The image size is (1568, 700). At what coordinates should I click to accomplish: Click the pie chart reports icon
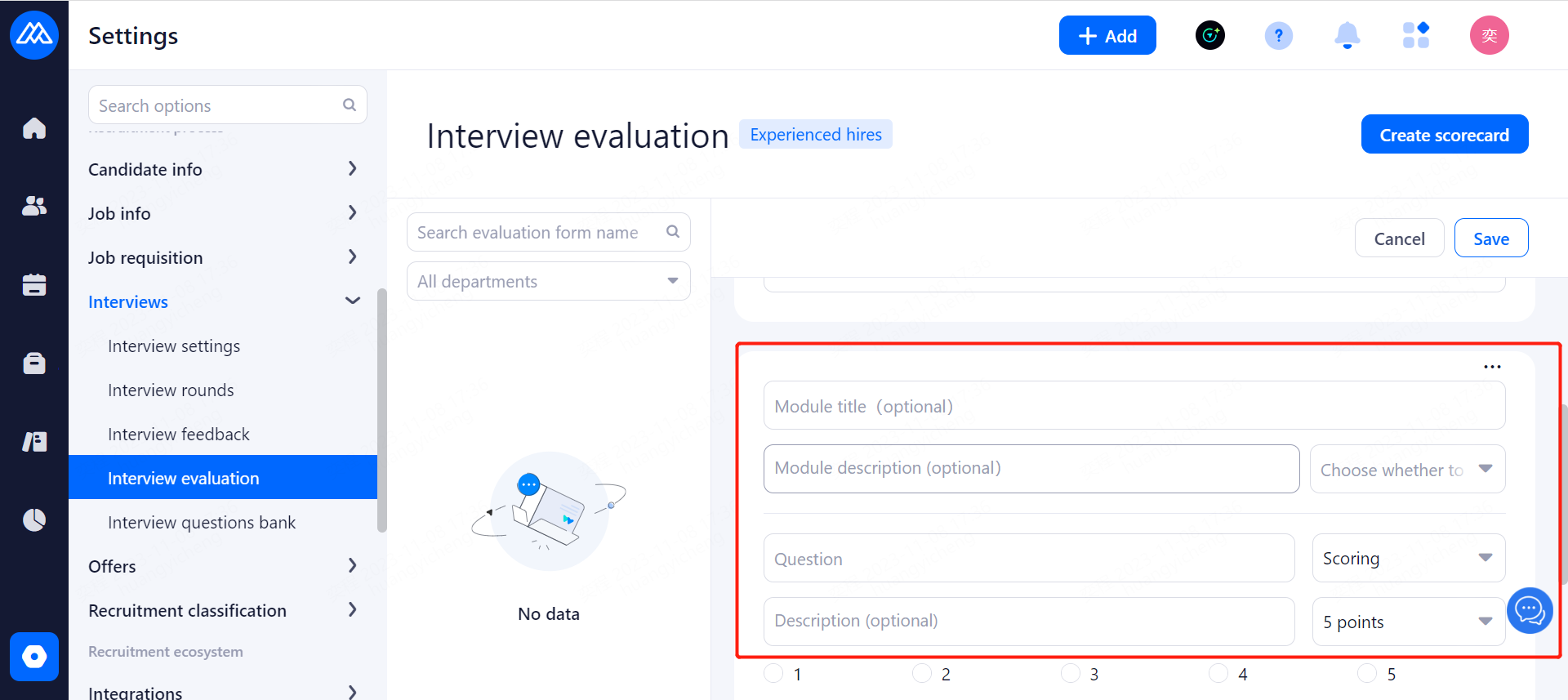click(x=34, y=519)
